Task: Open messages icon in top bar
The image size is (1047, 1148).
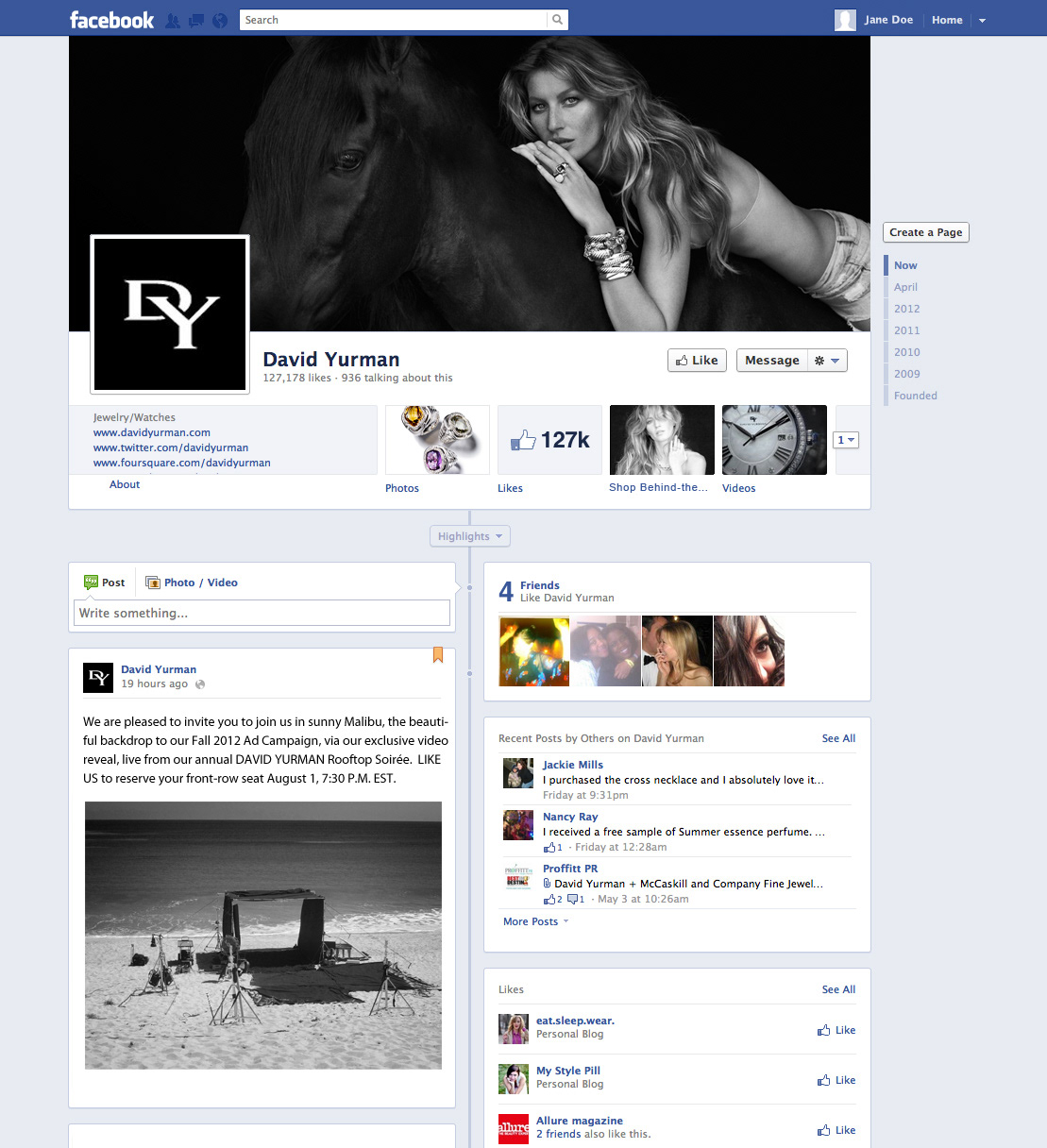Action: 196,20
